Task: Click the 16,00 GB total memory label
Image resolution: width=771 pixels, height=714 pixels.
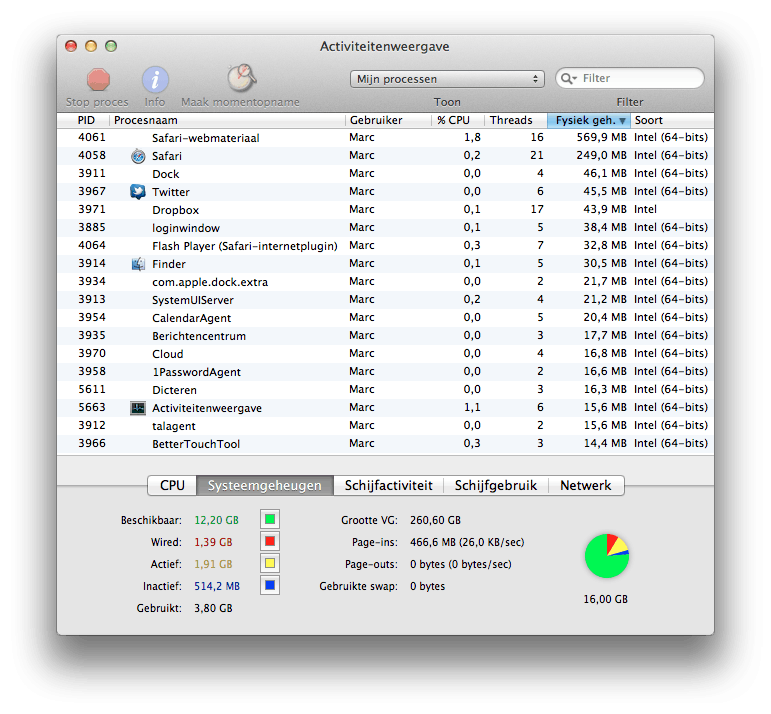Action: (606, 599)
